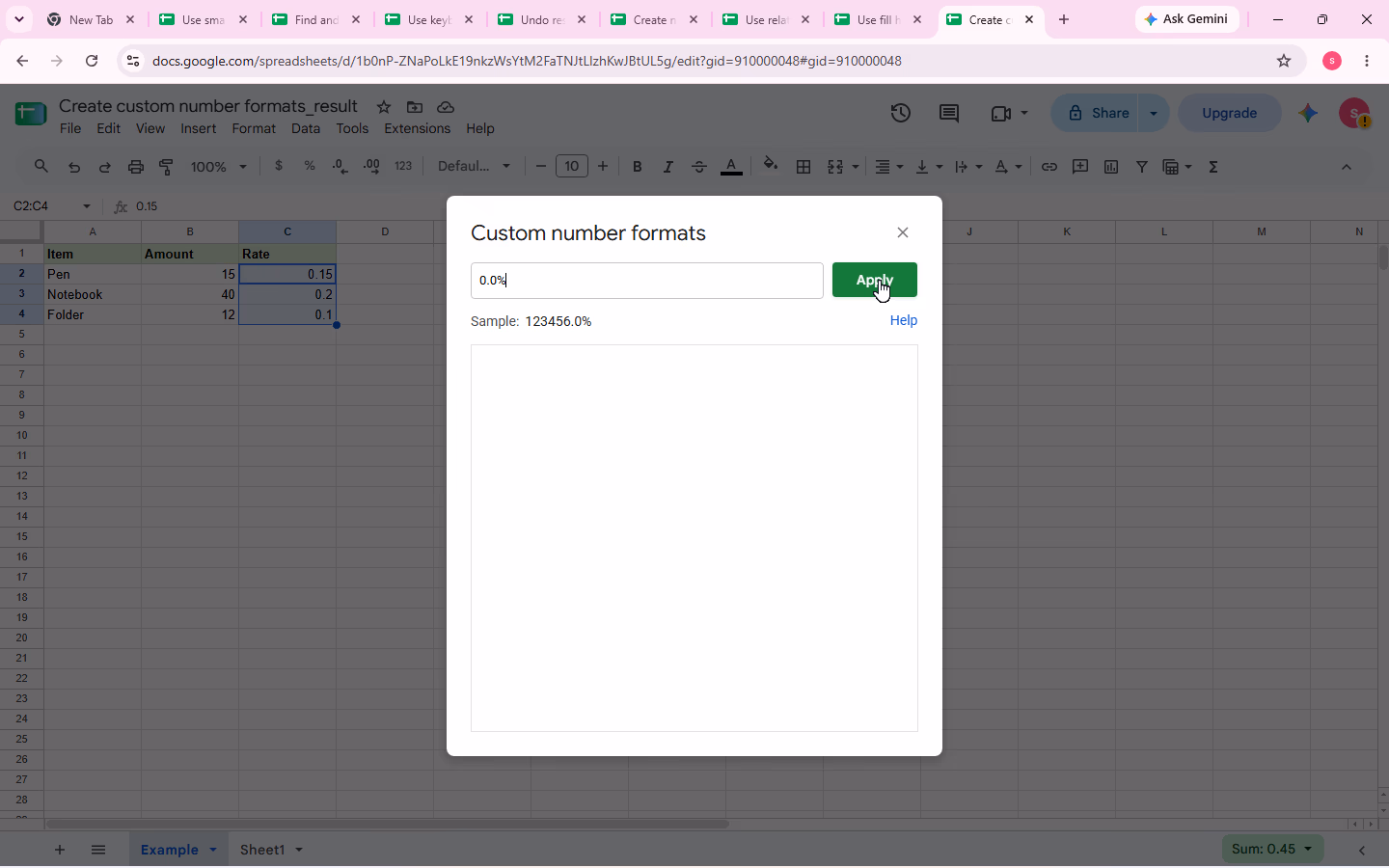Viewport: 1389px width, 868px height.
Task: Open the text wrapping dropdown
Action: [968, 167]
